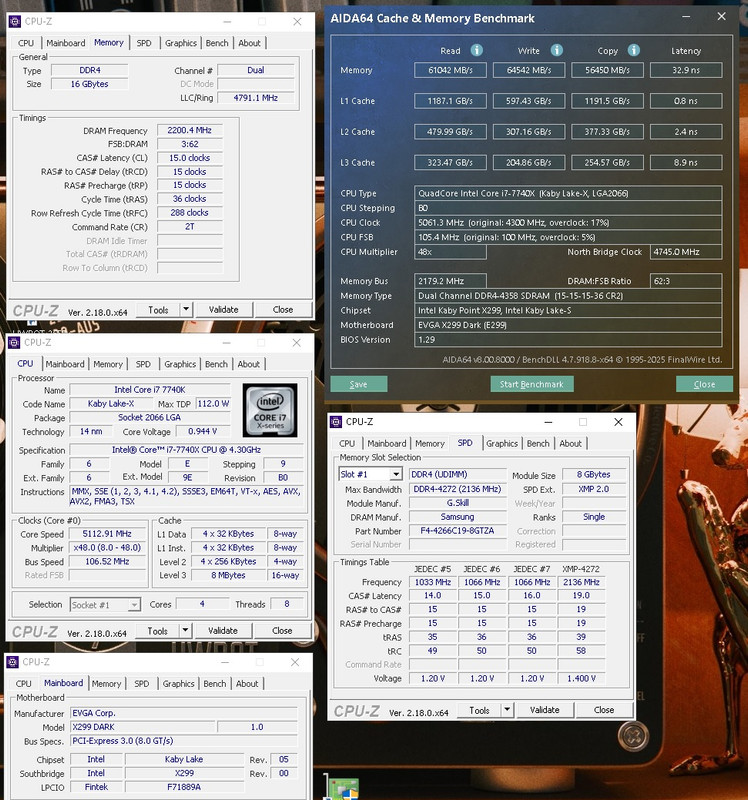Click the Write info icon in AIDA64
Image resolution: width=748 pixels, height=800 pixels.
[x=557, y=50]
